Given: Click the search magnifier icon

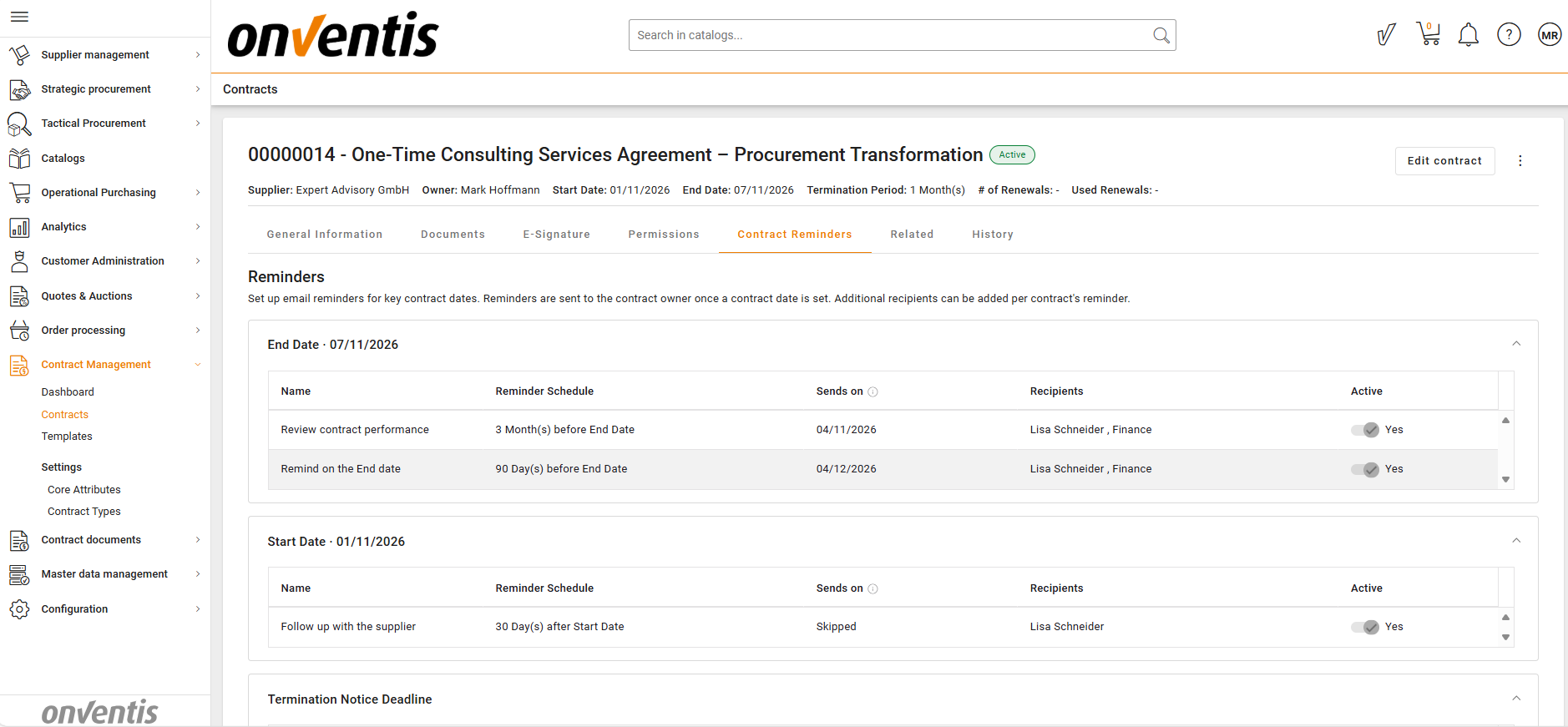Looking at the screenshot, I should [x=1161, y=35].
